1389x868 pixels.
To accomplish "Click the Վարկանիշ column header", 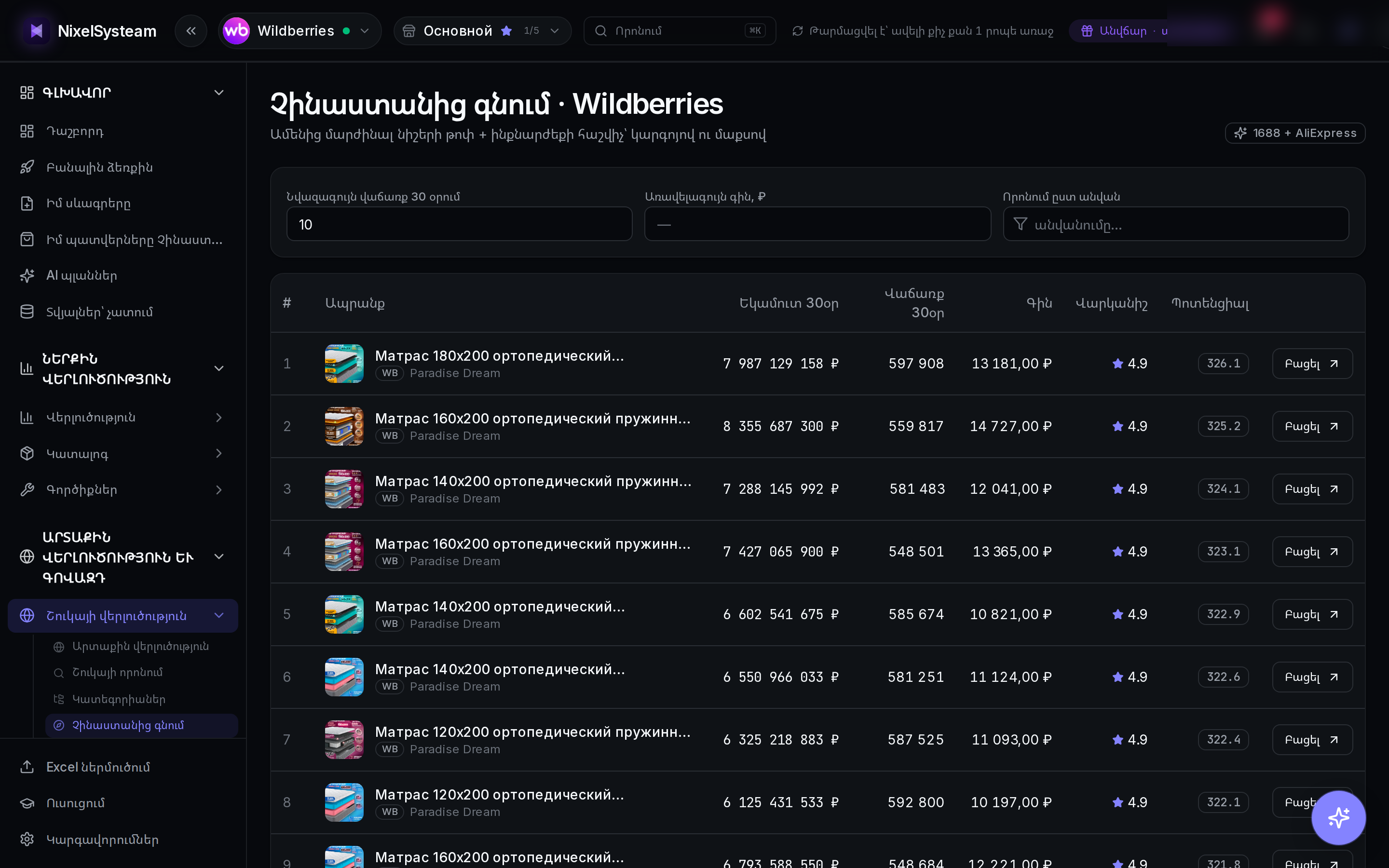I will tap(1111, 303).
